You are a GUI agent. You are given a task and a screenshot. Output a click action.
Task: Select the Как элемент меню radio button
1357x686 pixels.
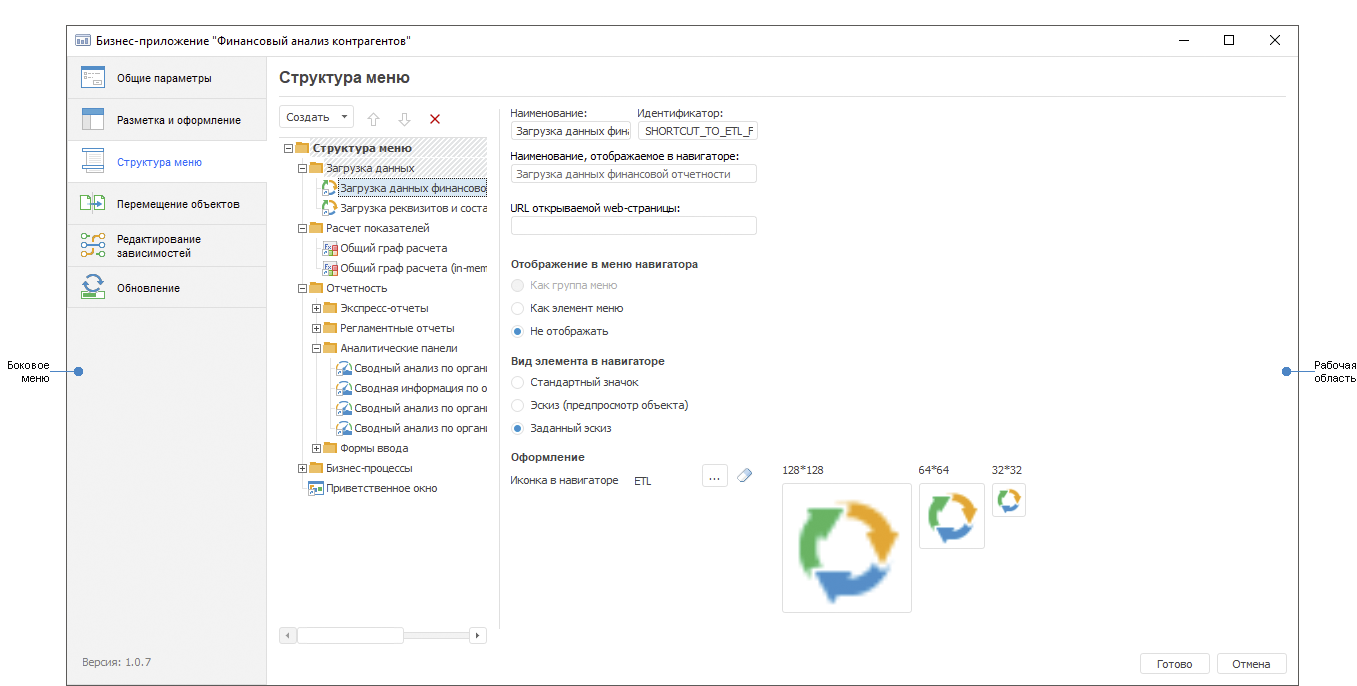tap(518, 309)
